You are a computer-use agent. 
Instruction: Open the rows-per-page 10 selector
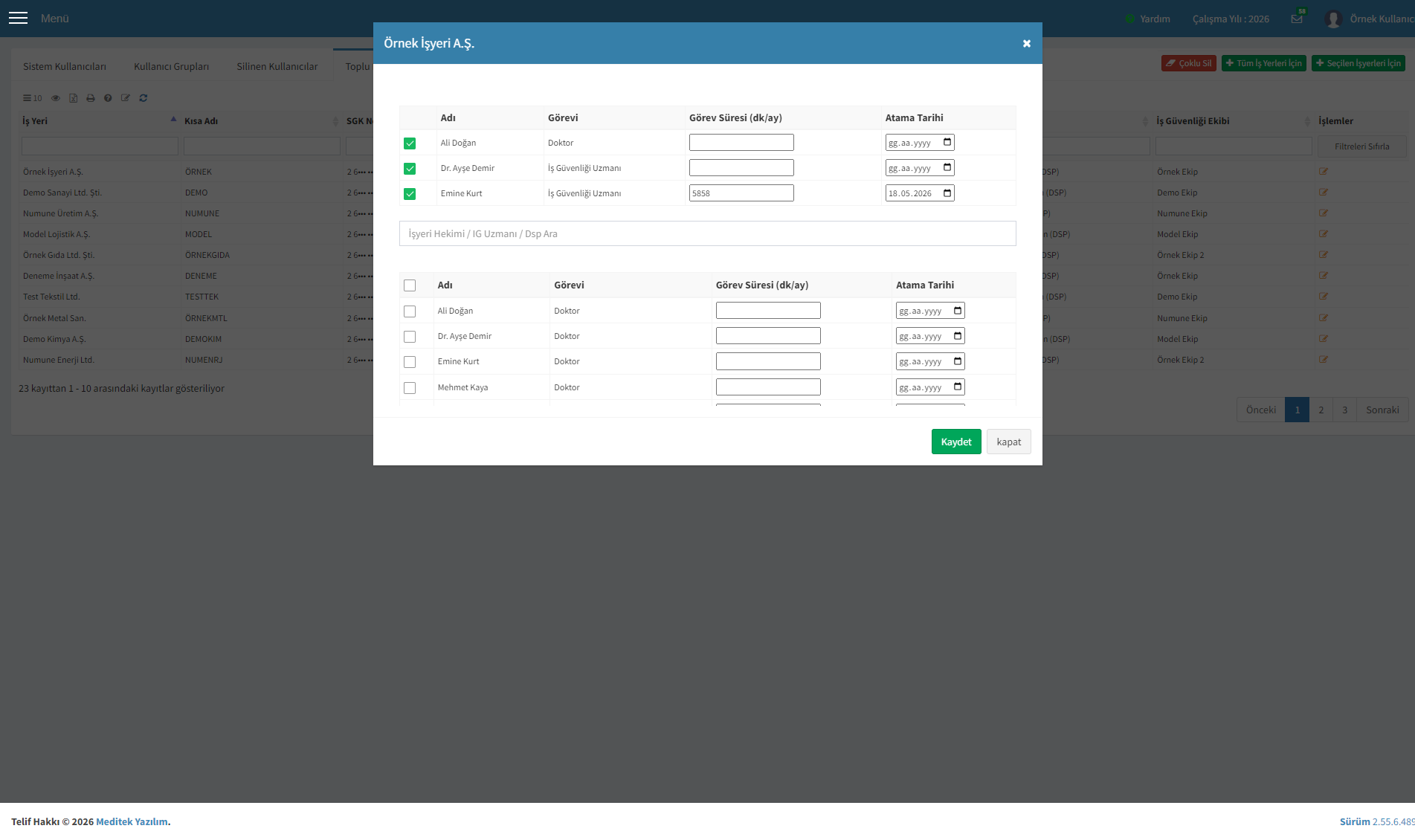pos(32,98)
